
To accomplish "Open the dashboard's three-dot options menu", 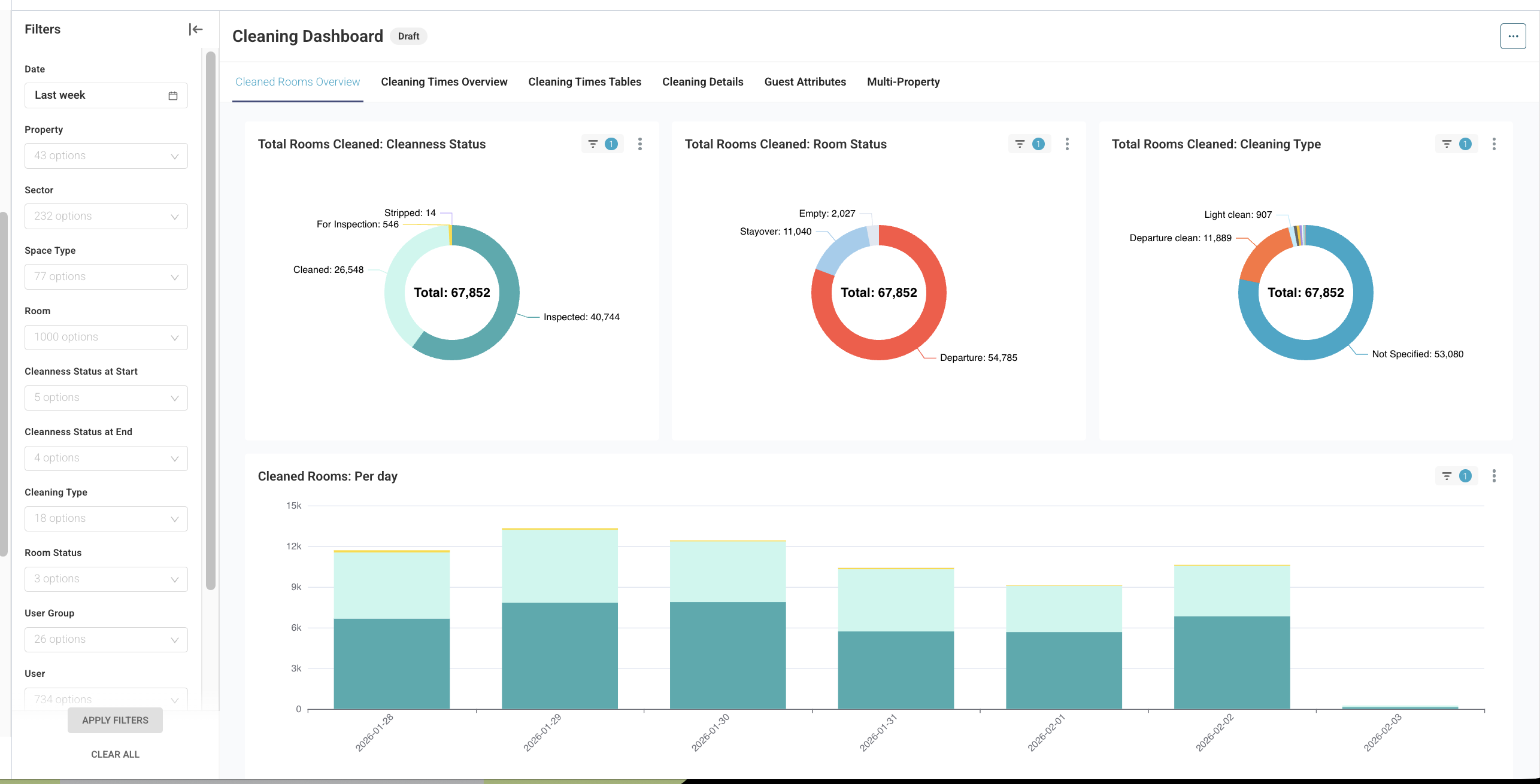I will point(1512,37).
